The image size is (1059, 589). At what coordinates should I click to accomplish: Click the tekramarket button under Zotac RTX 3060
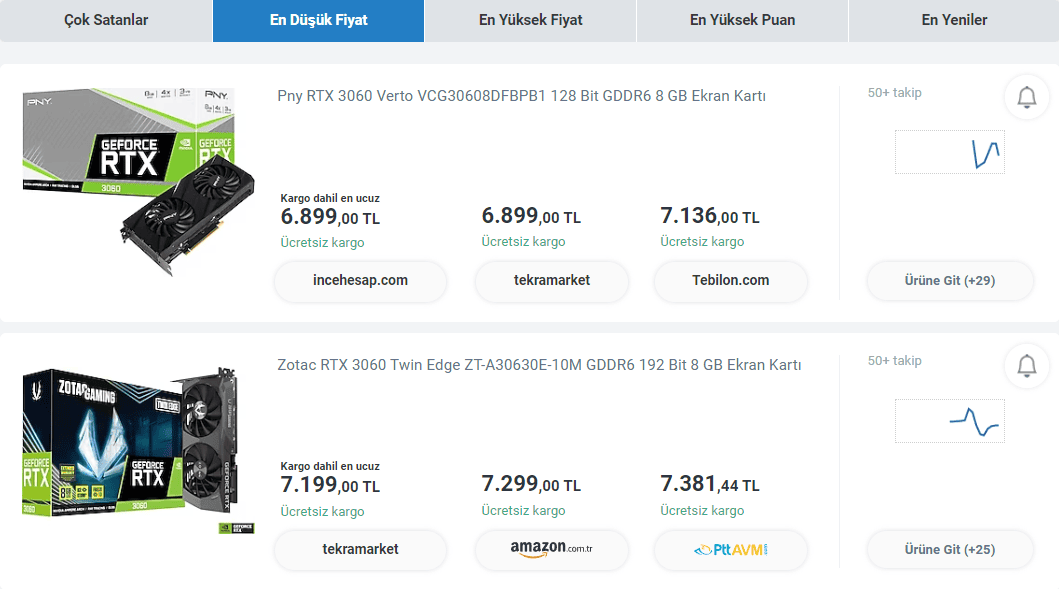pyautogui.click(x=360, y=549)
